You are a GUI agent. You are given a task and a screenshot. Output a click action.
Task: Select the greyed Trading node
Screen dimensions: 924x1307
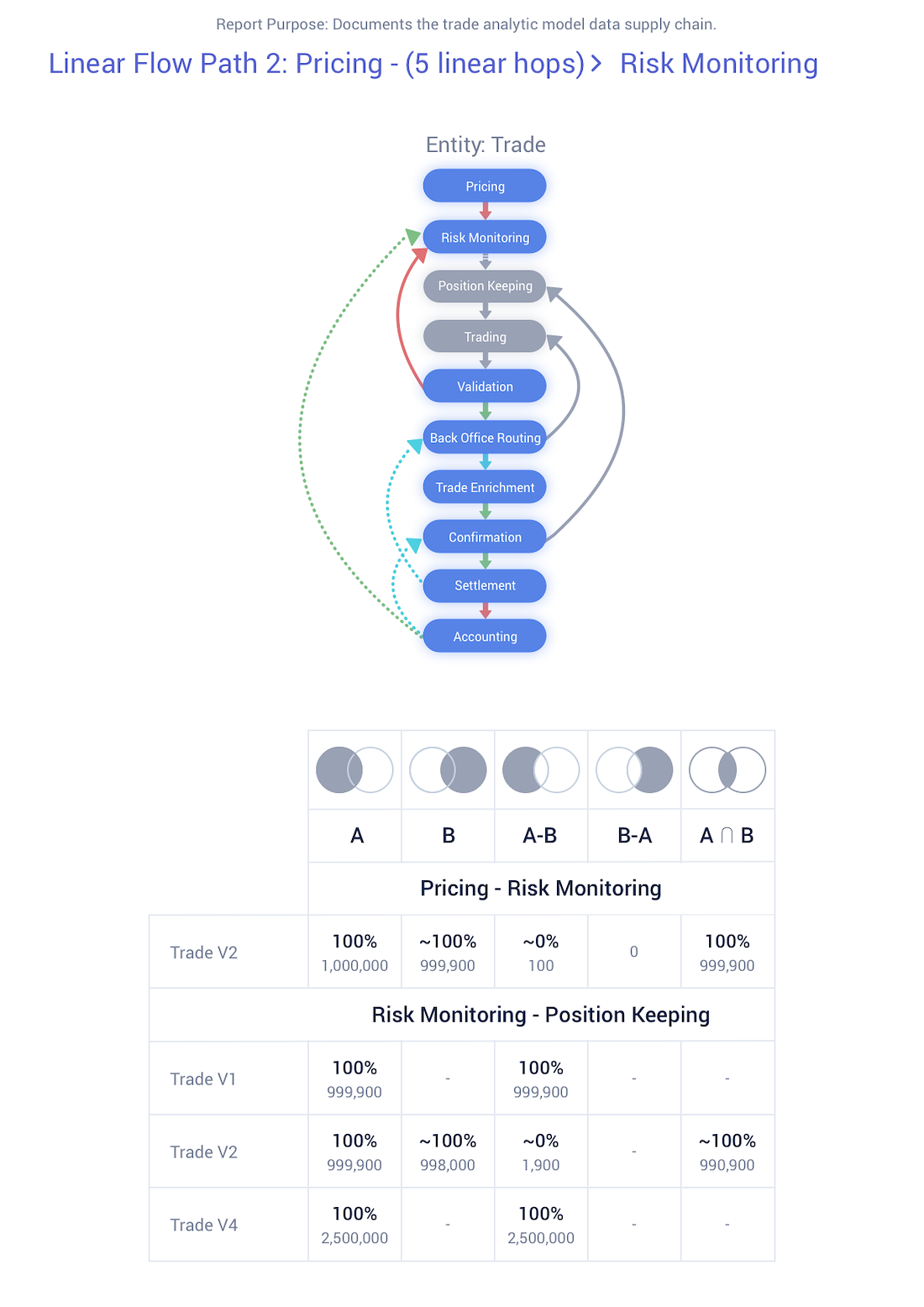point(485,336)
